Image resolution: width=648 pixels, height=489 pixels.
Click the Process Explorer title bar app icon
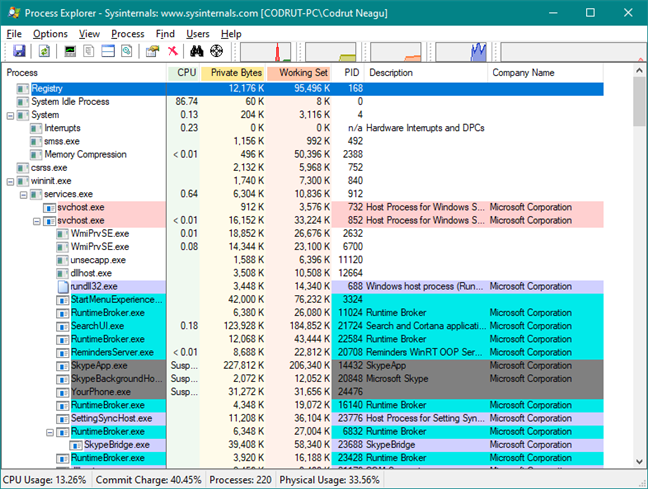click(x=14, y=12)
